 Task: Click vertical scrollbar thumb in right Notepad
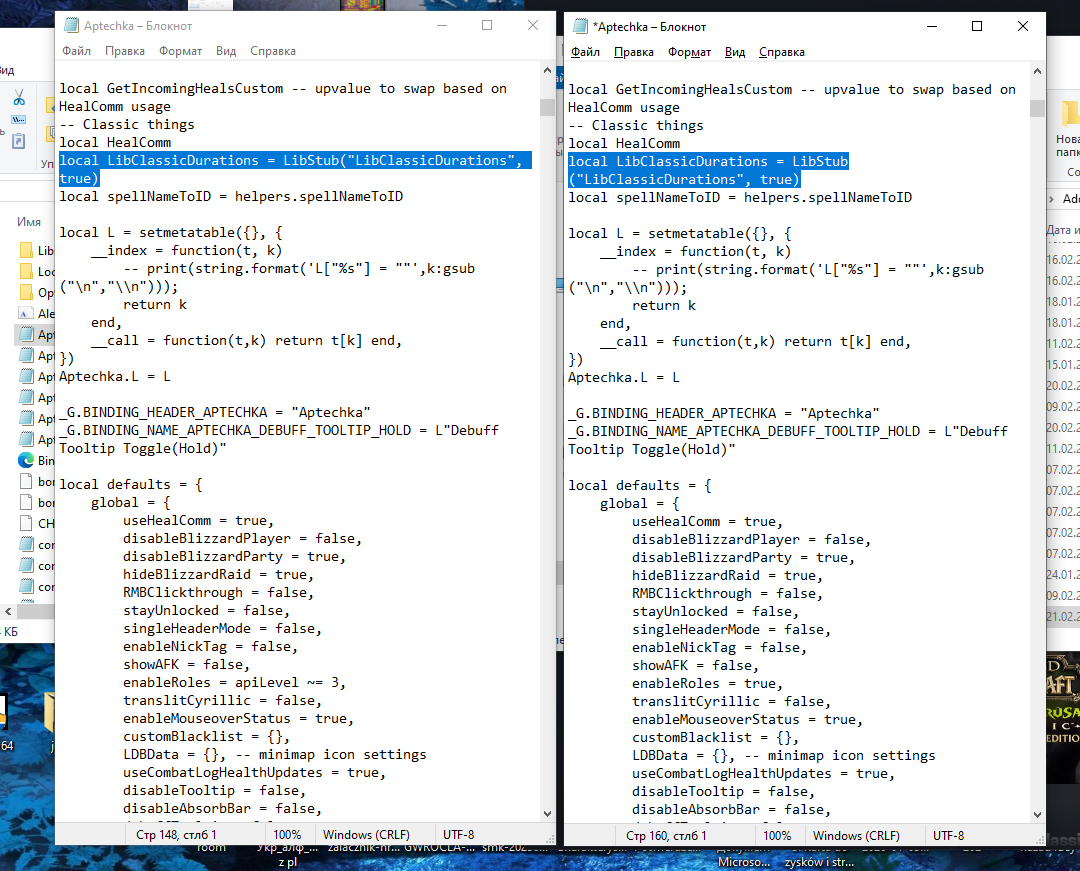click(1037, 109)
